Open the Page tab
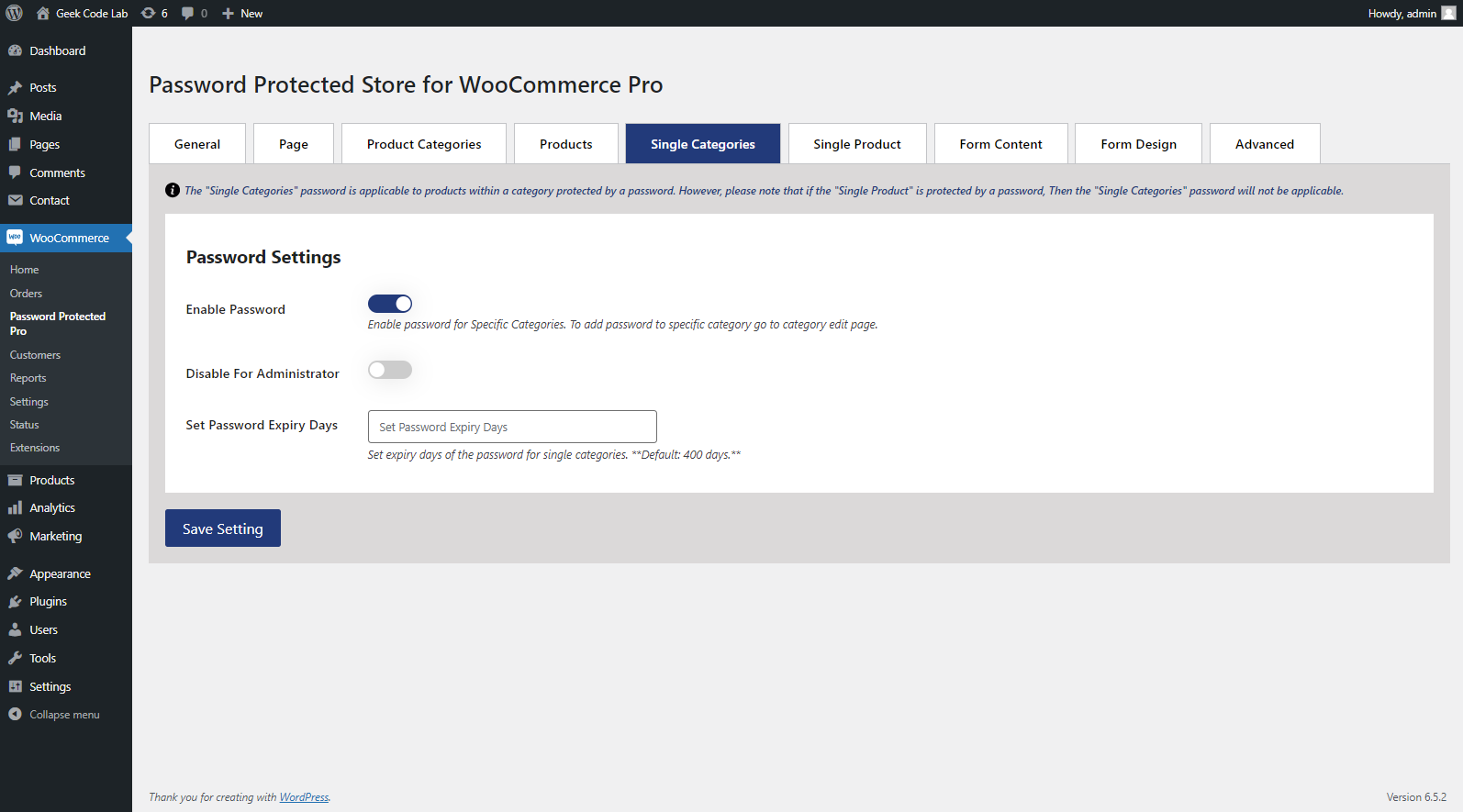 click(294, 144)
